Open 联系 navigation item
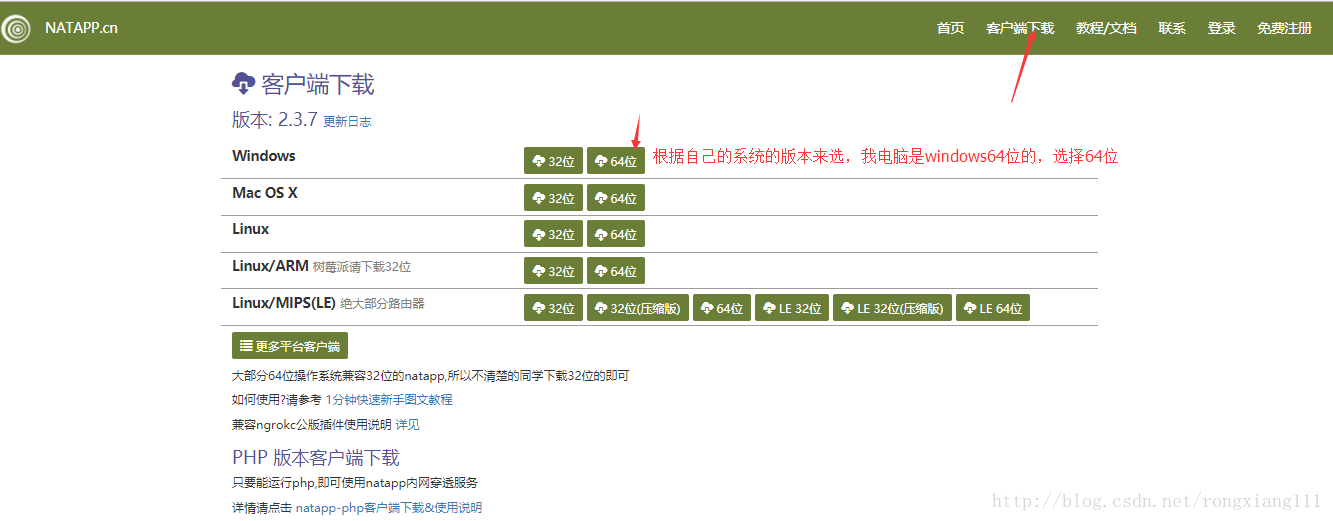Screen dimensions: 1333x521 [1172, 28]
